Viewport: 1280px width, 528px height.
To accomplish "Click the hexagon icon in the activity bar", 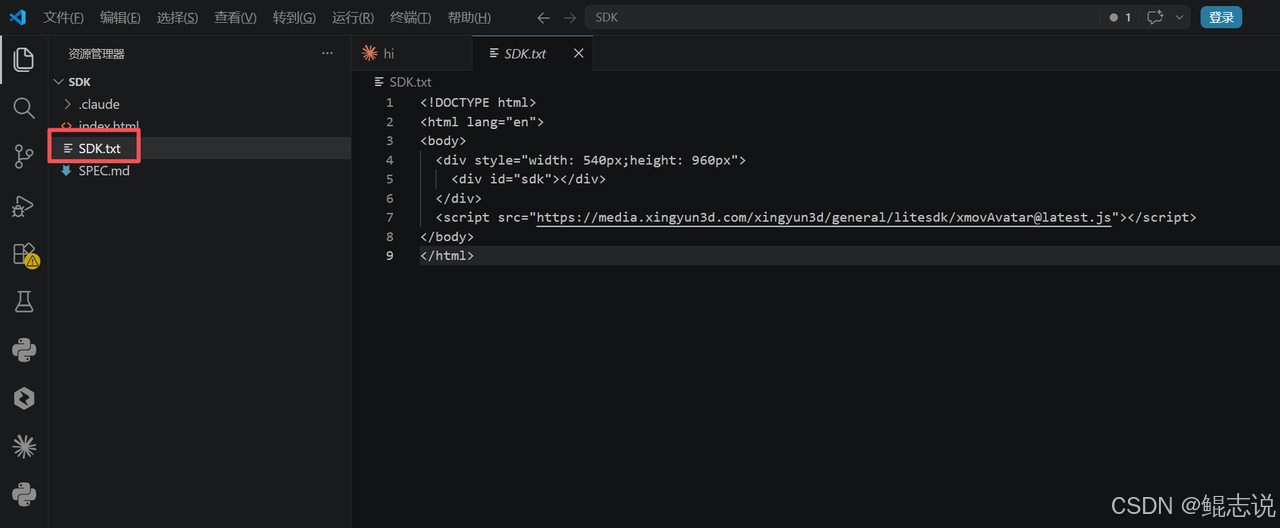I will tap(24, 398).
